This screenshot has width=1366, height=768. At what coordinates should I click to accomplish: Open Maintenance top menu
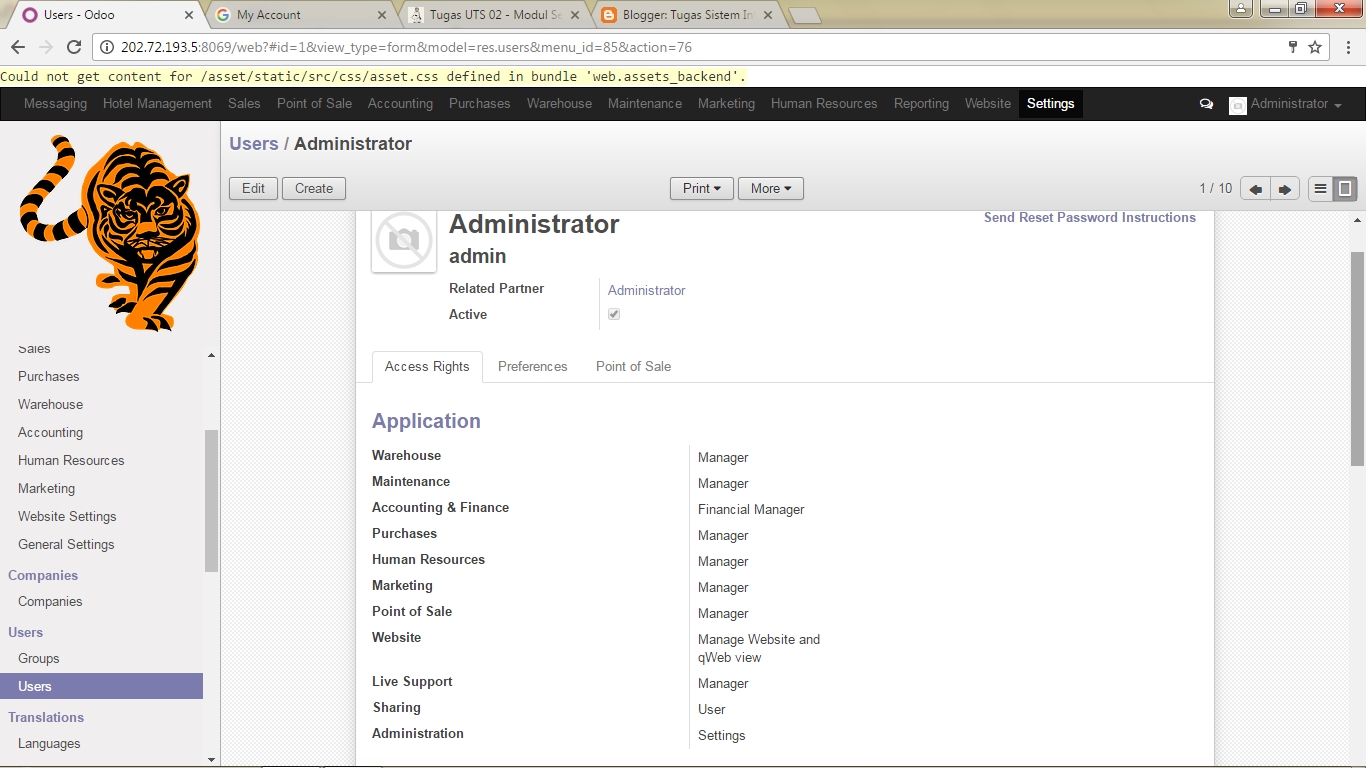[645, 104]
